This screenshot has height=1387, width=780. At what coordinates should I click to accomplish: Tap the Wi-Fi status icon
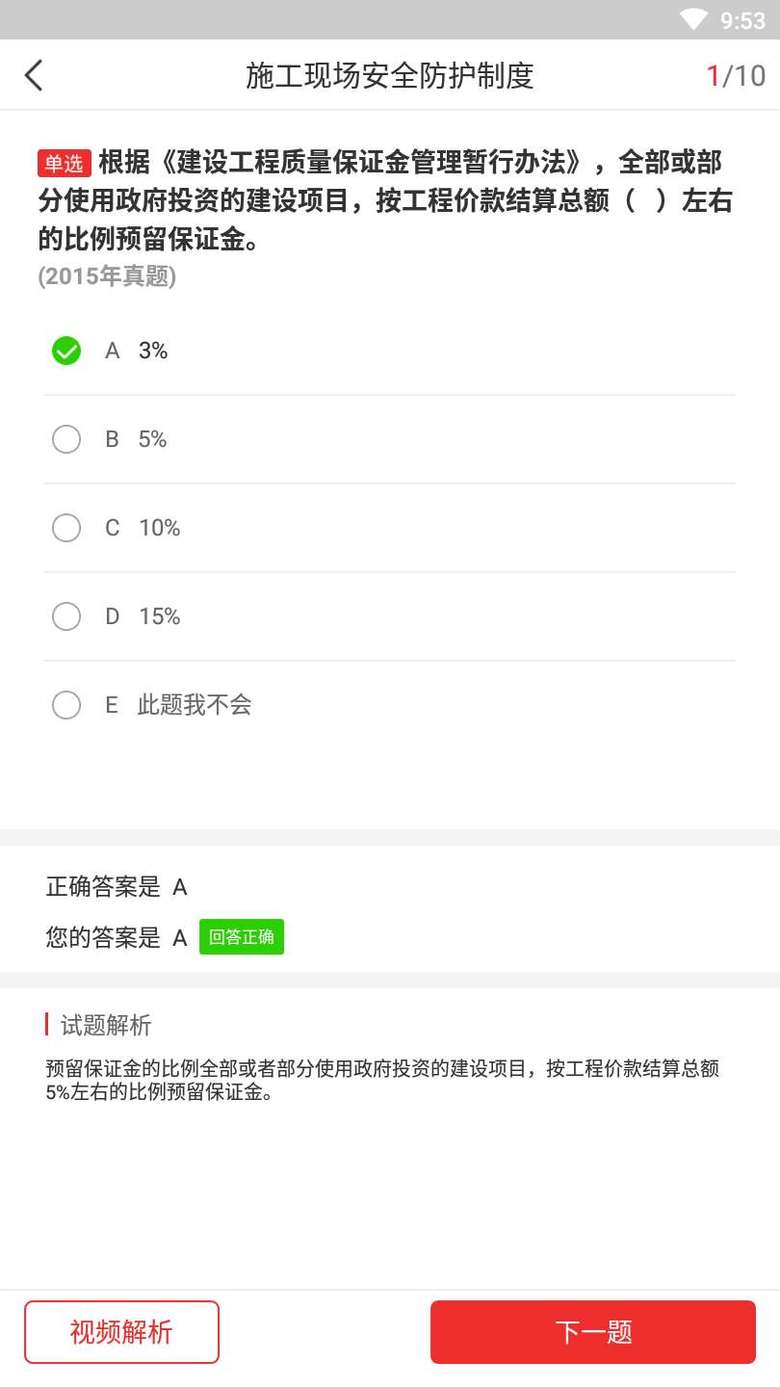tap(693, 19)
